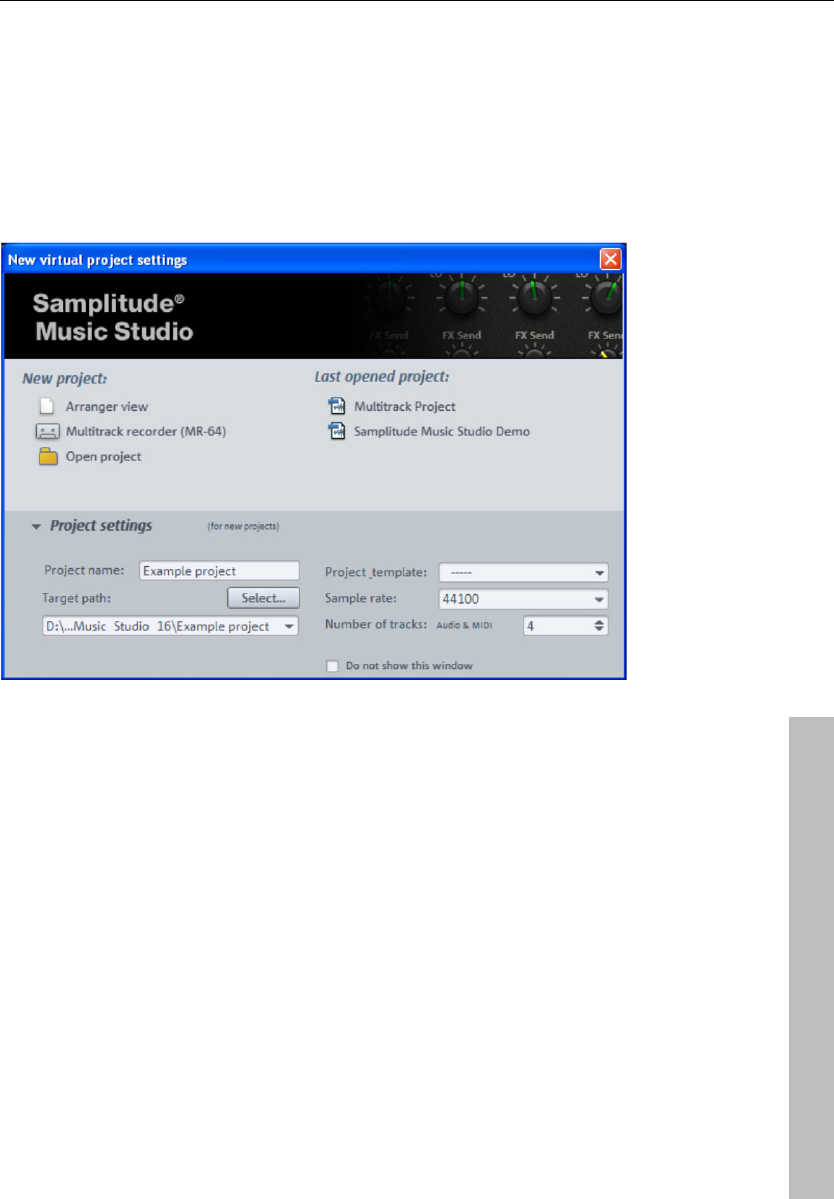Open the last Multitrack Project

pos(404,407)
